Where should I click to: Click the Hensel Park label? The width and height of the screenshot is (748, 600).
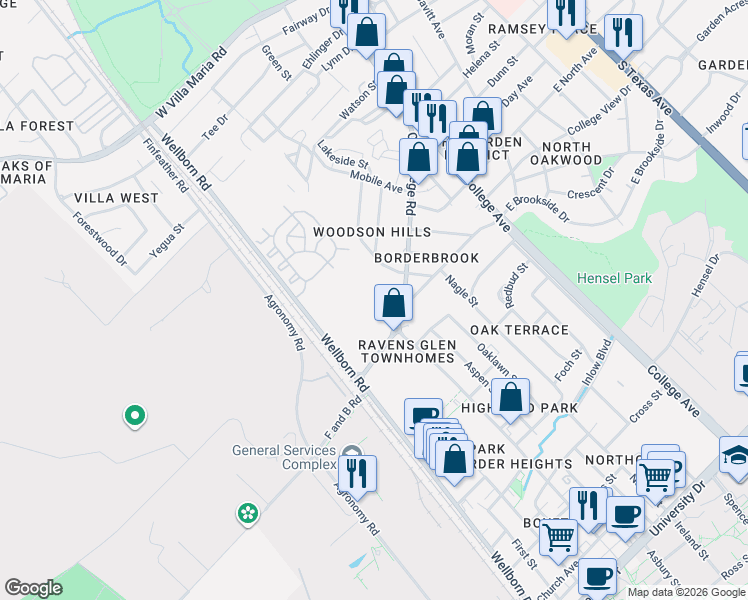pos(614,278)
